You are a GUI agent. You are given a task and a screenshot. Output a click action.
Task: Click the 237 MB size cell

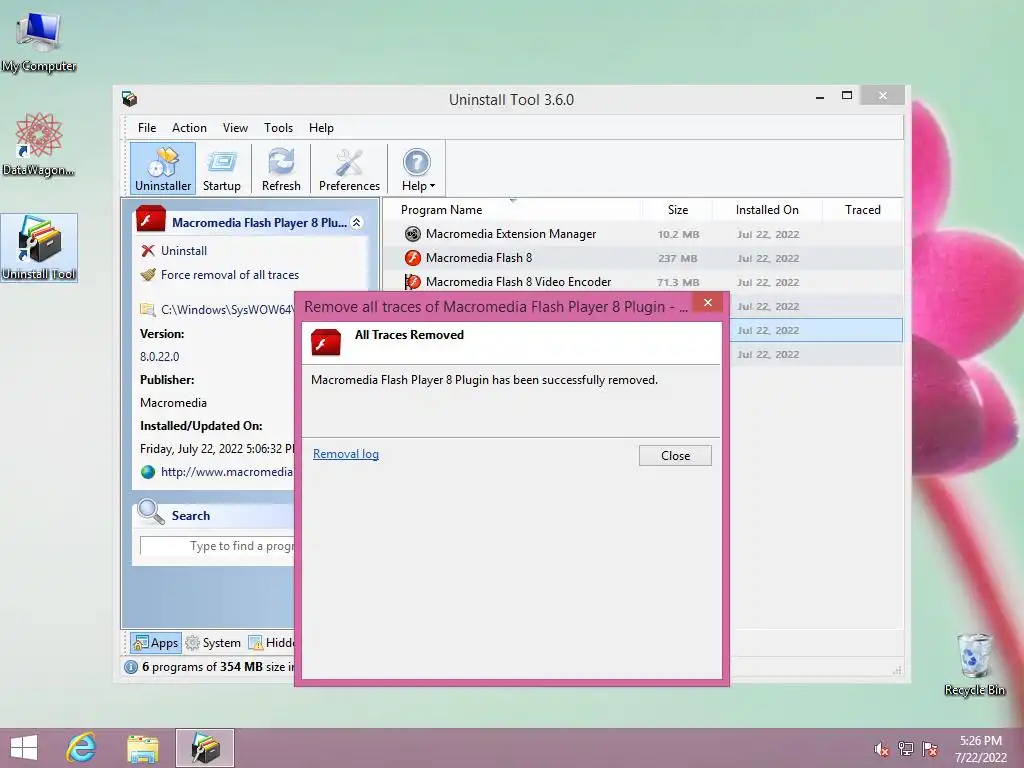click(x=678, y=259)
